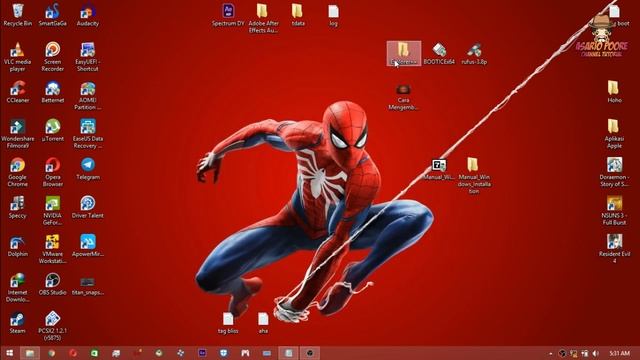Launch Google Chrome desktop shortcut
The image size is (640, 360).
18,172
